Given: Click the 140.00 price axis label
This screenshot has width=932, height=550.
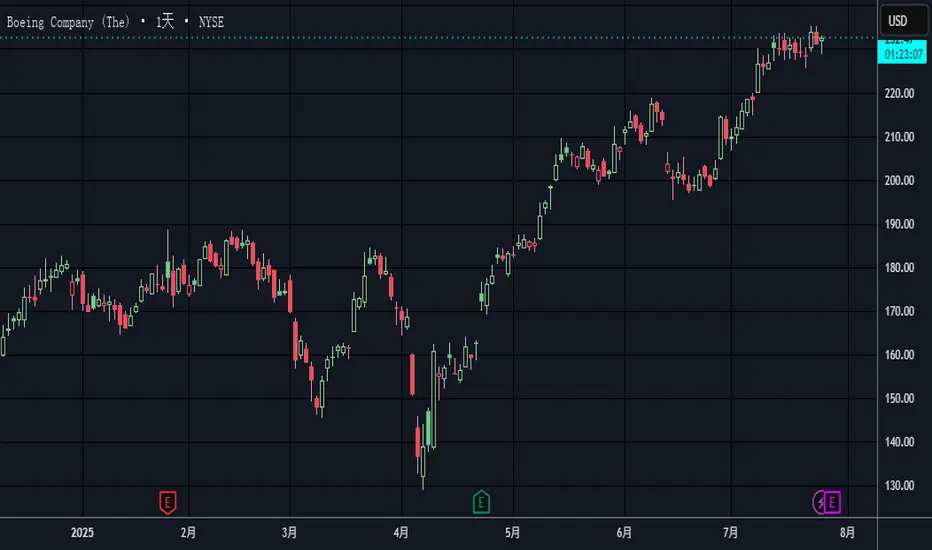Looking at the screenshot, I should tap(899, 442).
